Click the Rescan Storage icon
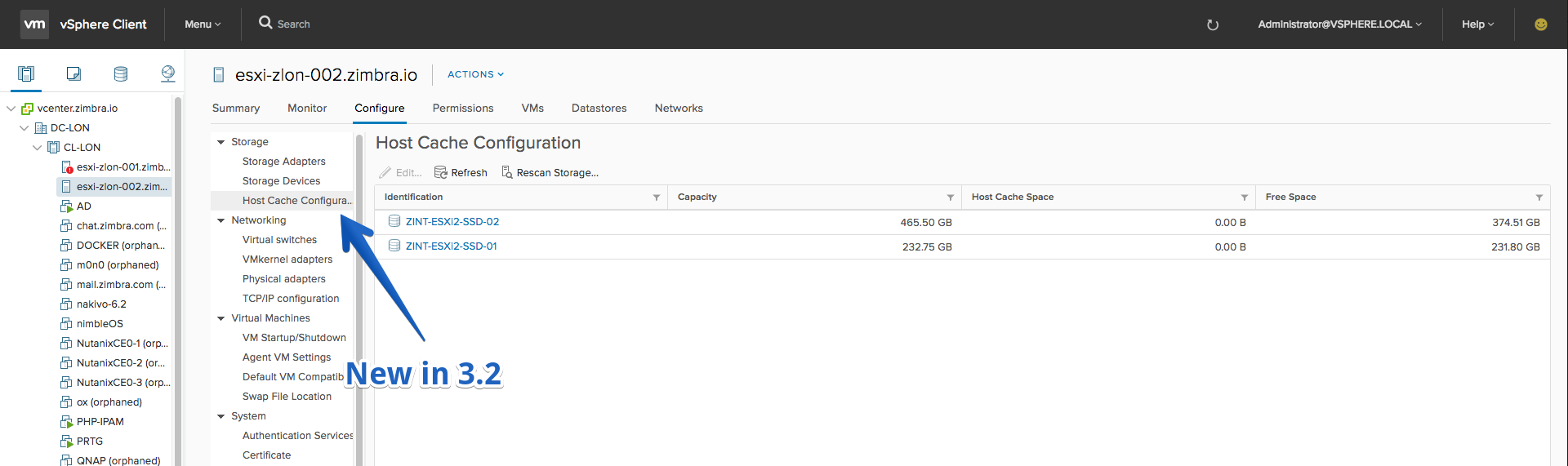Image resolution: width=1568 pixels, height=466 pixels. 506,172
